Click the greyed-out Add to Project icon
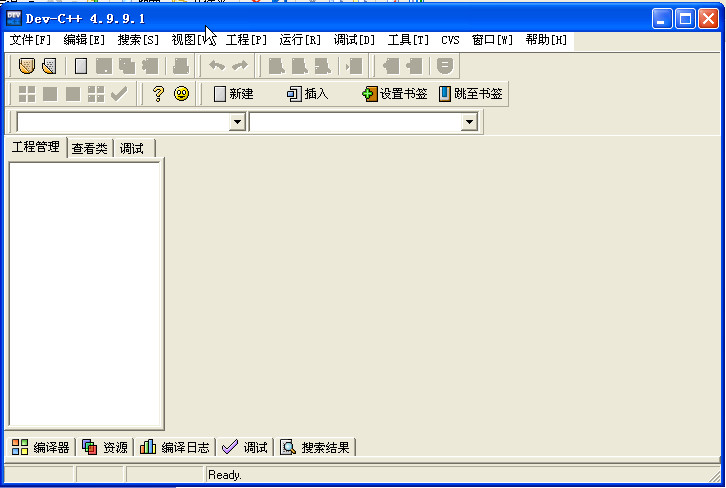726x488 pixels. [391, 66]
